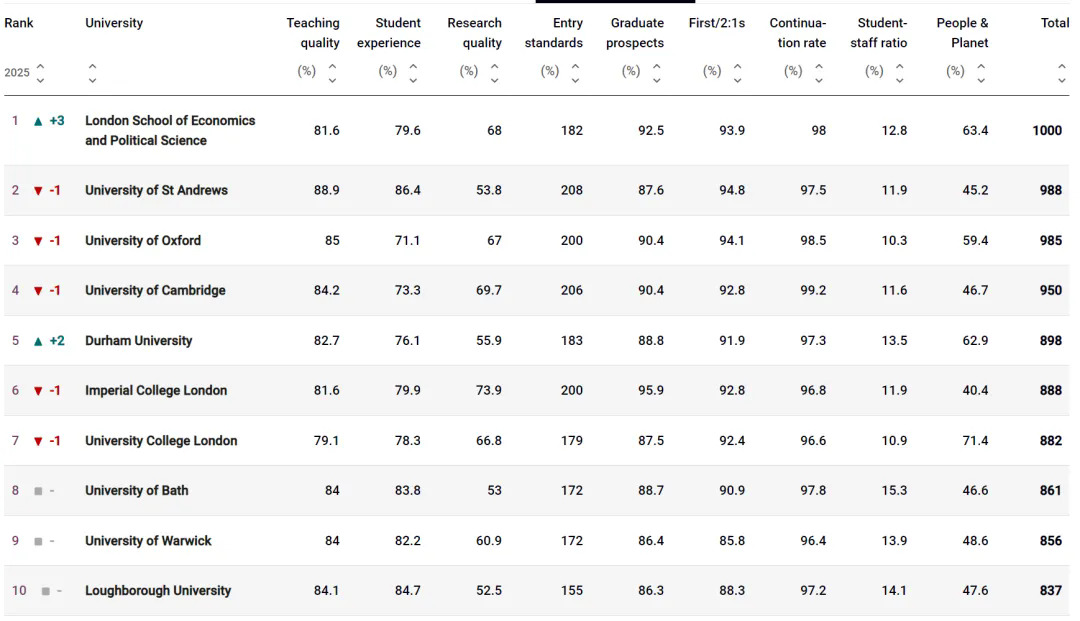The width and height of the screenshot is (1080, 621).
Task: Visit the University of Oxford entry
Action: pyautogui.click(x=143, y=240)
